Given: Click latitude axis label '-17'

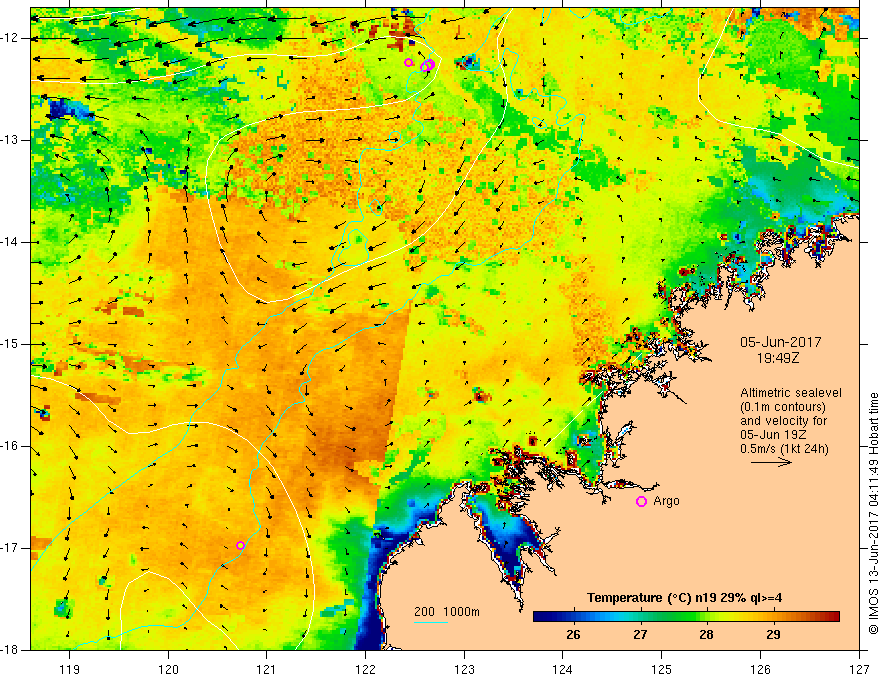Looking at the screenshot, I should pyautogui.click(x=10, y=548).
